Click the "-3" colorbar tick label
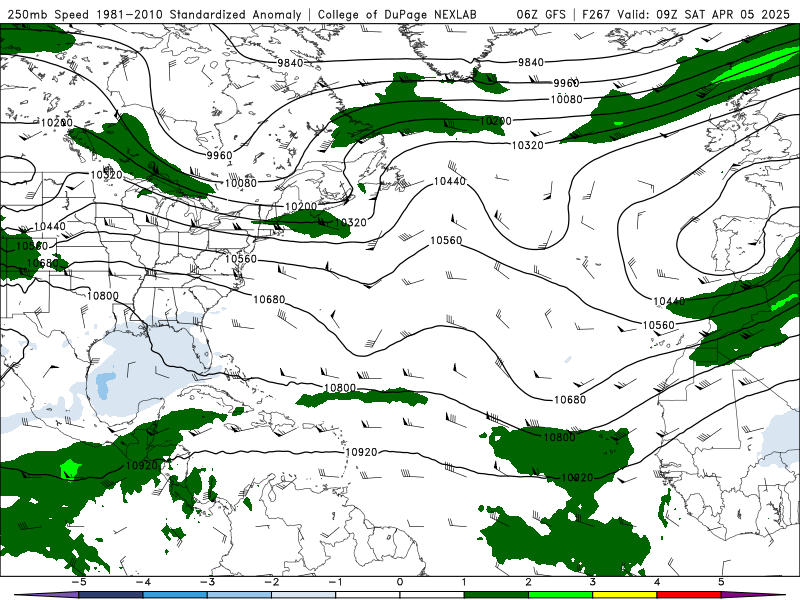The height and width of the screenshot is (600, 800). point(207,582)
